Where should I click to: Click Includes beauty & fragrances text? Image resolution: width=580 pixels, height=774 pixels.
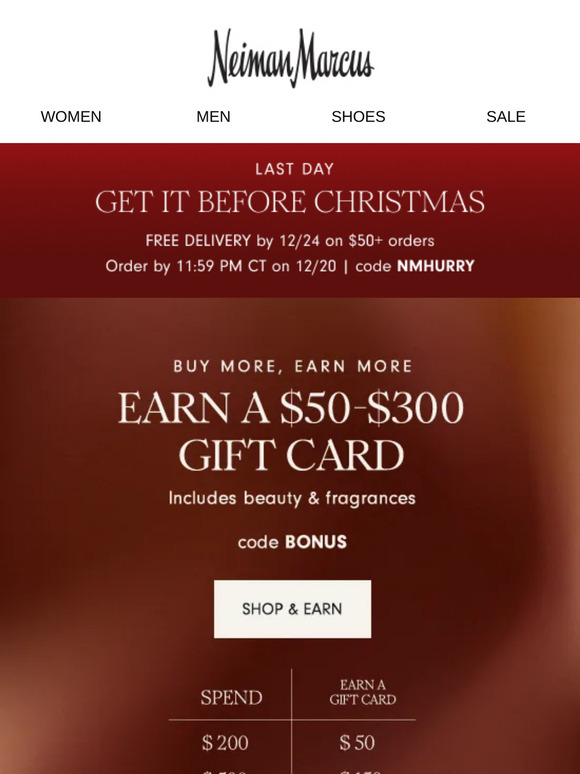click(x=292, y=498)
